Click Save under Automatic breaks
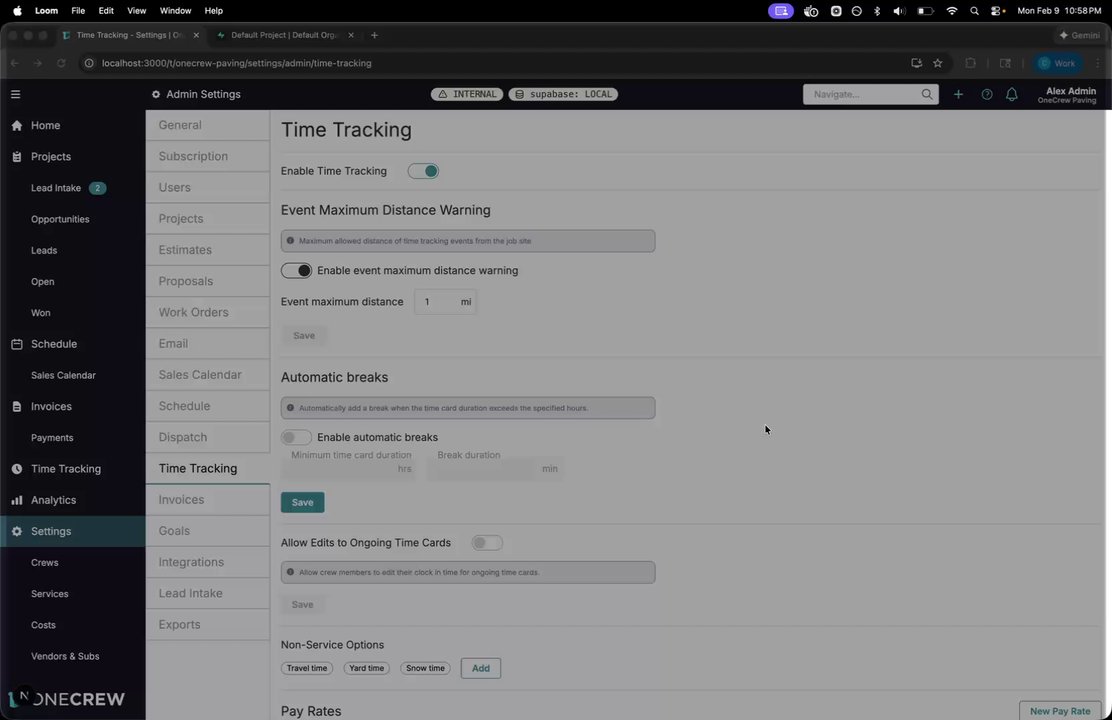Image resolution: width=1112 pixels, height=720 pixels. coord(303,502)
